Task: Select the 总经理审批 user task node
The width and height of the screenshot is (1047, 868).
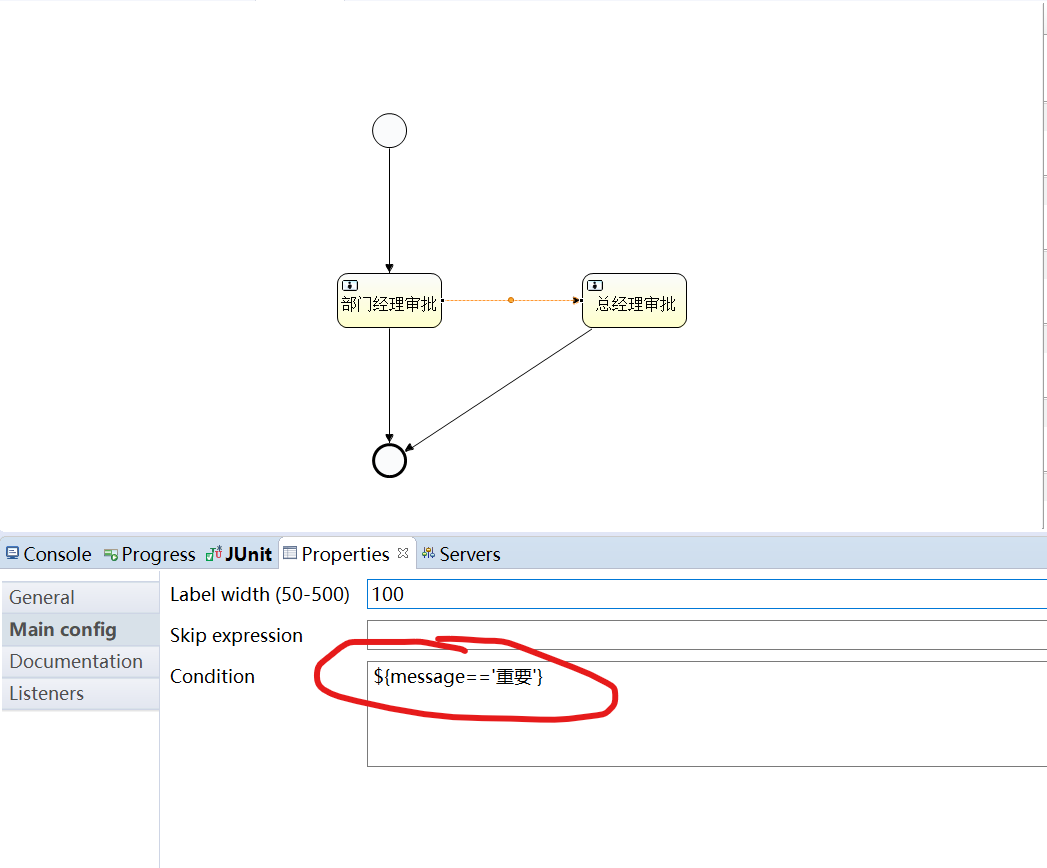Action: tap(634, 300)
